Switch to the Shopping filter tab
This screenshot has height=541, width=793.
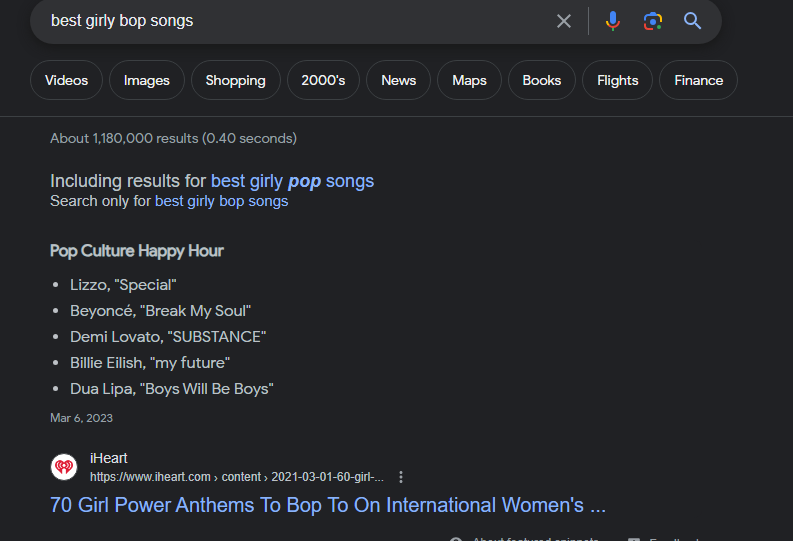[236, 80]
